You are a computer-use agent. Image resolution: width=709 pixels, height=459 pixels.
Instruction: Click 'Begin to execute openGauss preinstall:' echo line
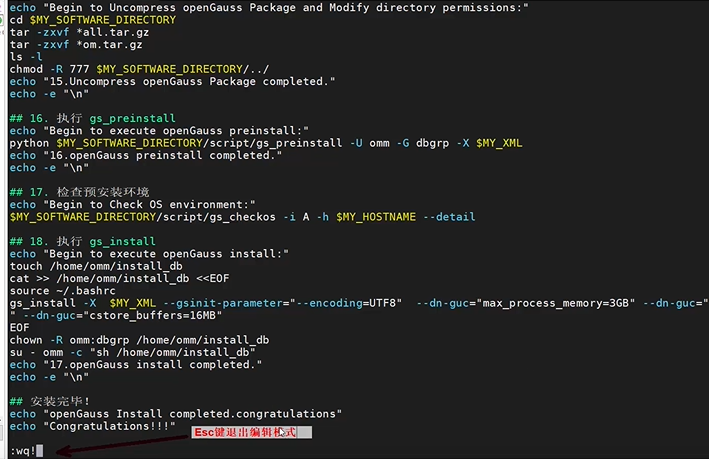tap(159, 131)
